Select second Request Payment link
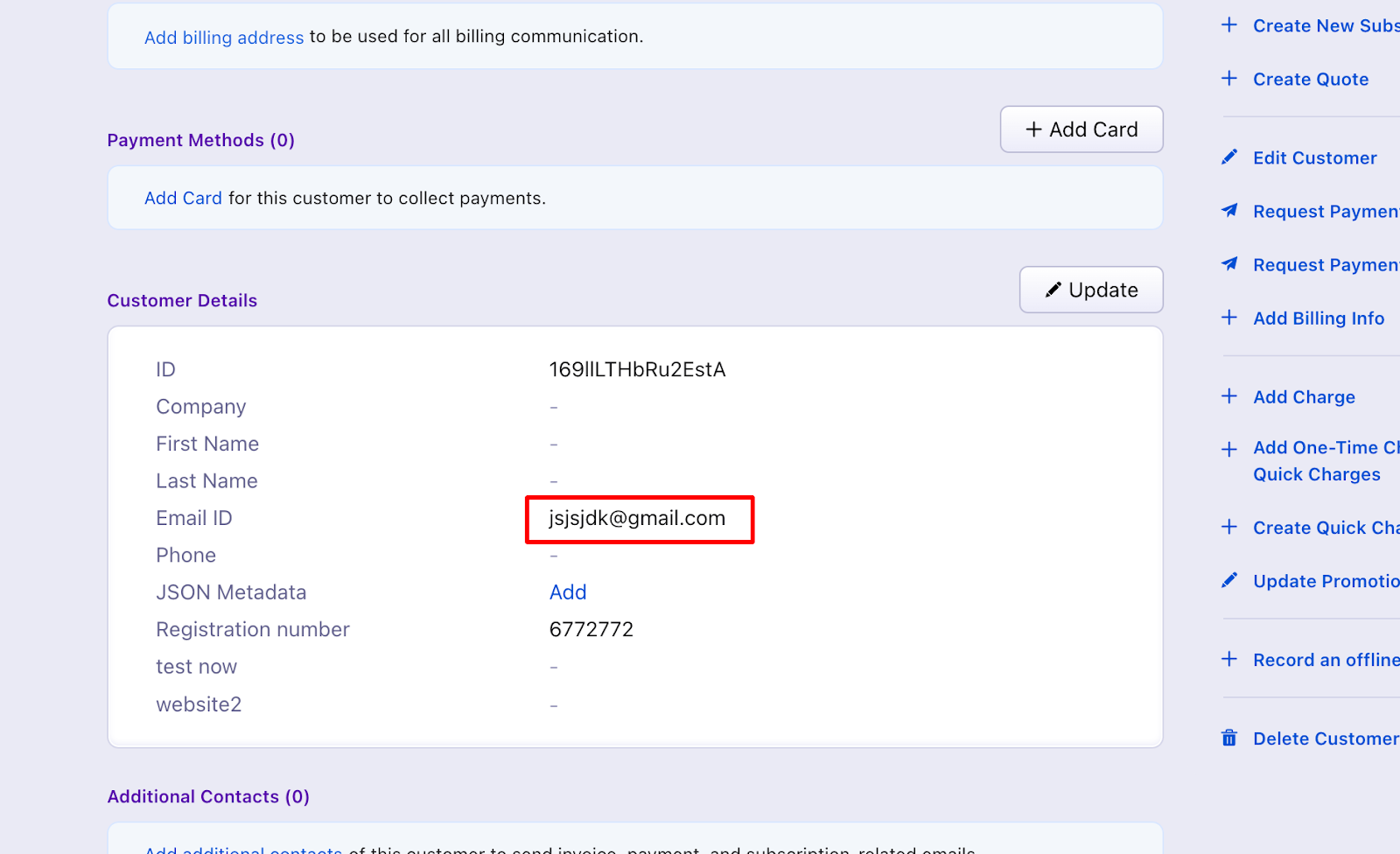The height and width of the screenshot is (854, 1400). pos(1326,265)
